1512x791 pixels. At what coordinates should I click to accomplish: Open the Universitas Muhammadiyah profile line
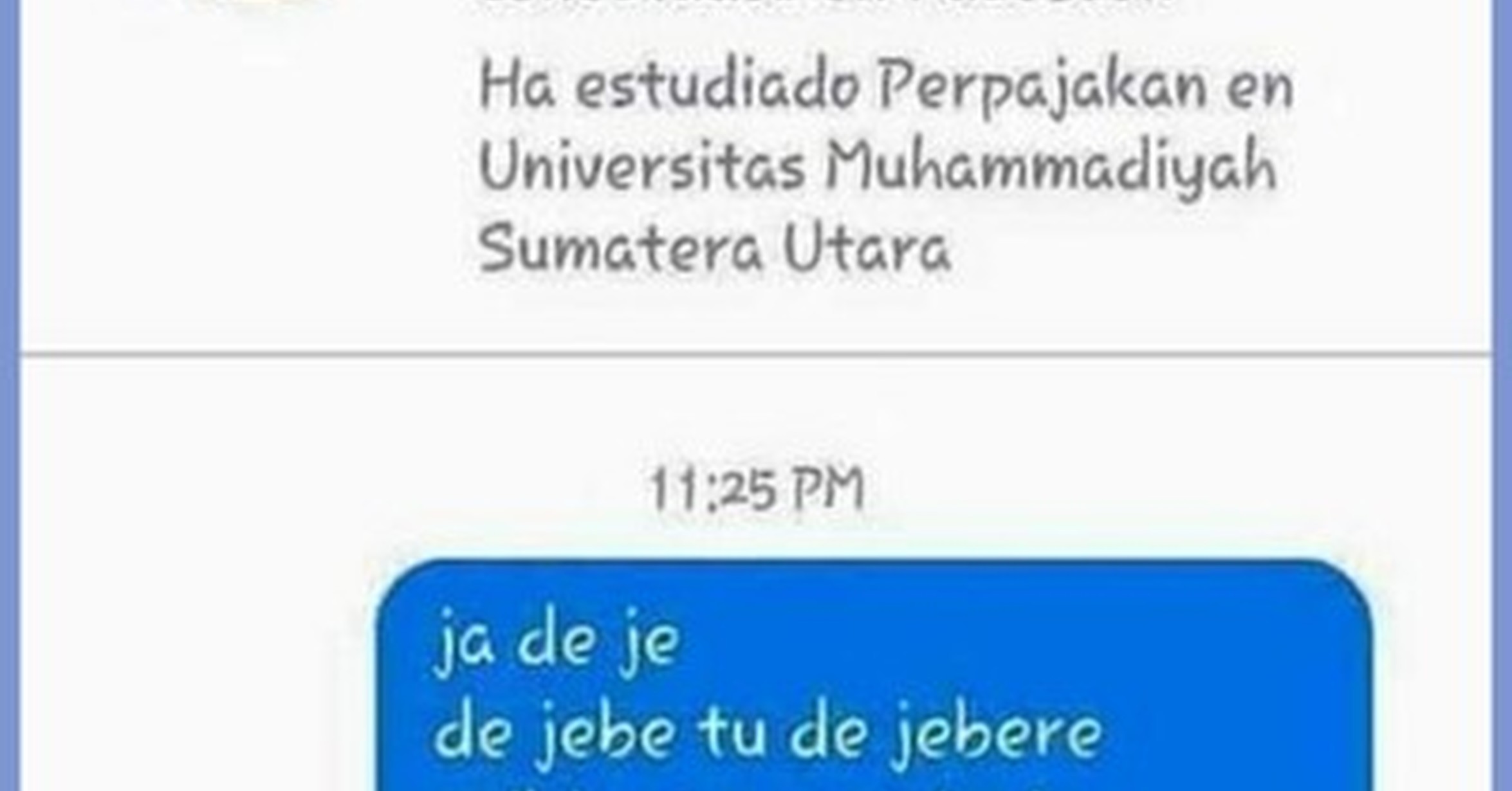[x=878, y=167]
